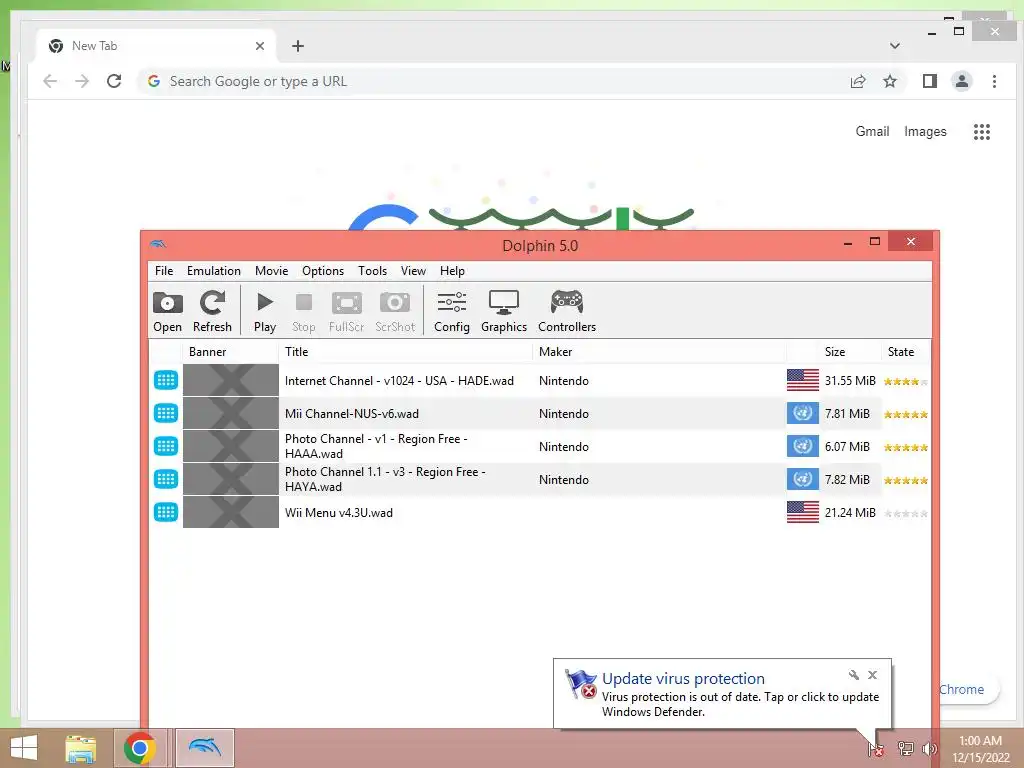Open Chrome profile avatar icon

961,81
